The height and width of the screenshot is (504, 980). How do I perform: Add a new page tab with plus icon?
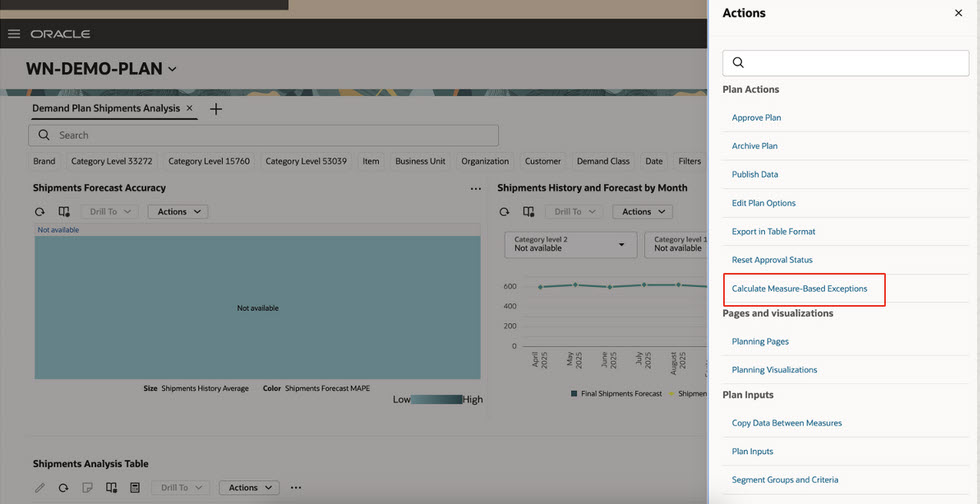tap(216, 109)
